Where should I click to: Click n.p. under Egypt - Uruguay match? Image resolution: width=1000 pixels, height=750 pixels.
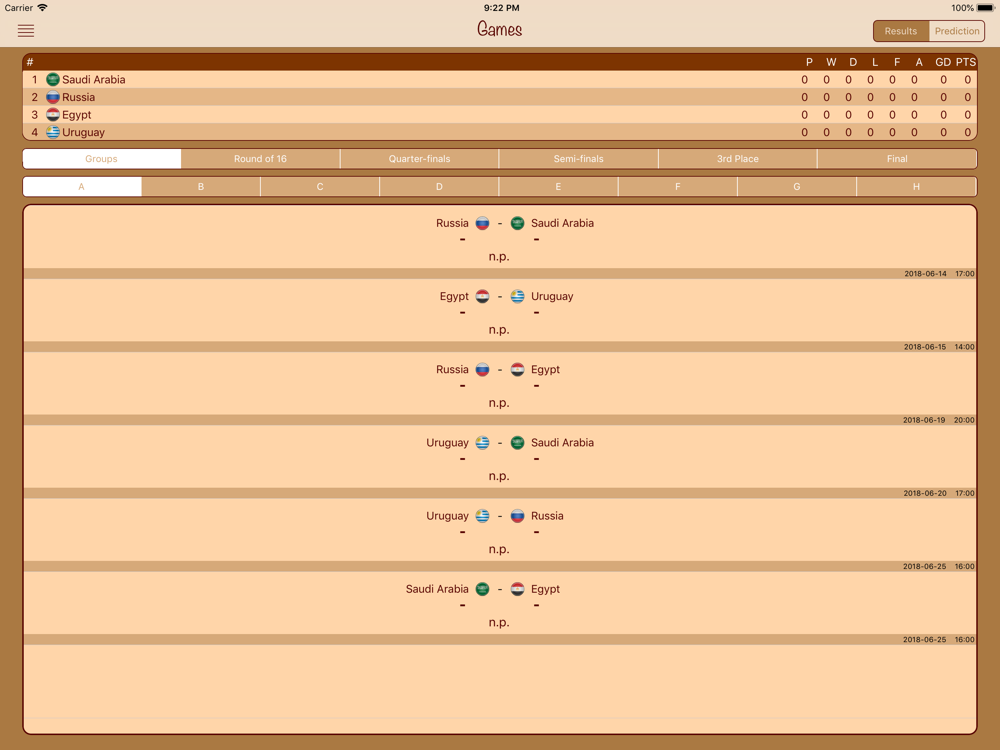click(x=499, y=330)
